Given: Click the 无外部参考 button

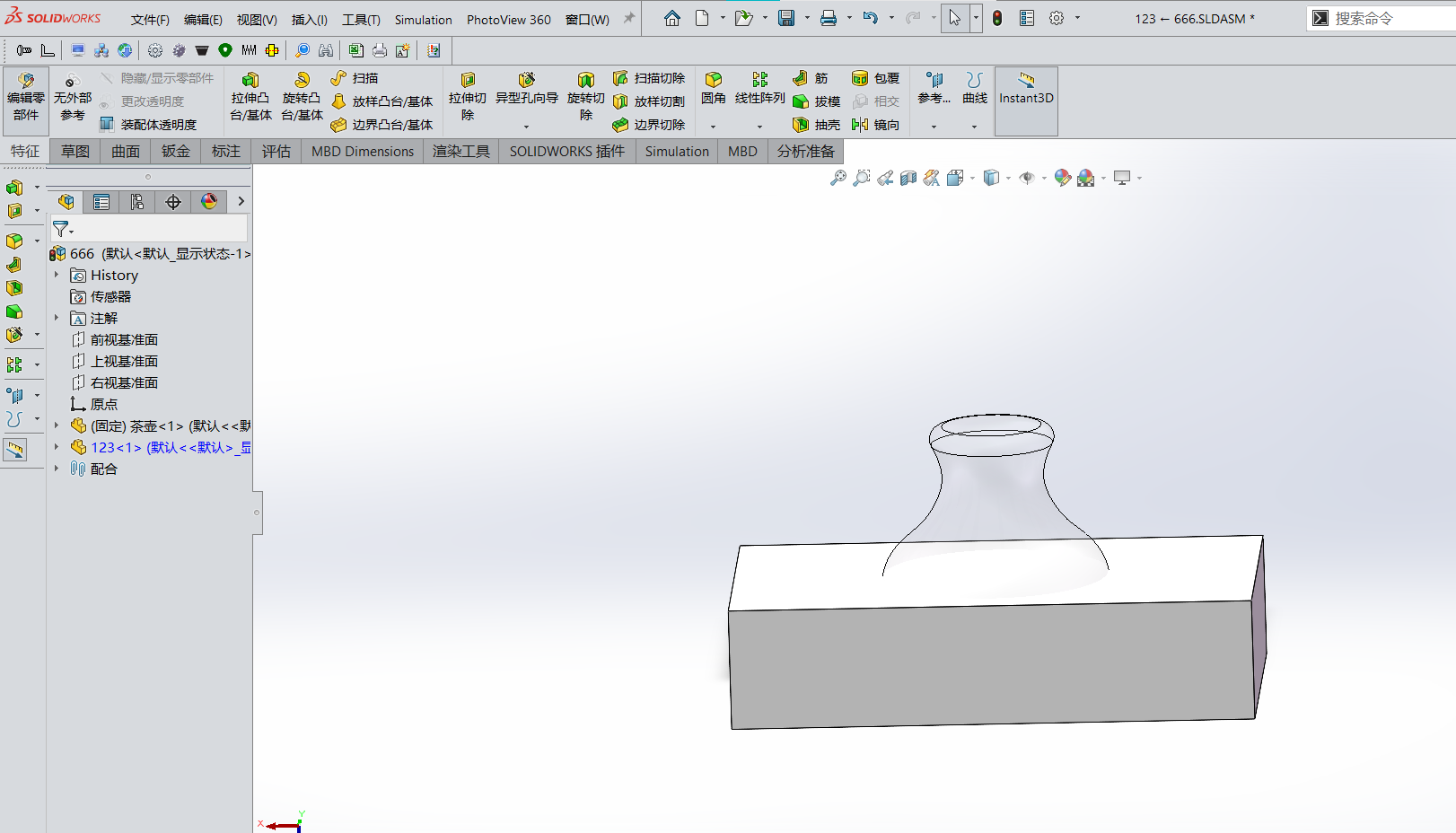Looking at the screenshot, I should [72, 99].
